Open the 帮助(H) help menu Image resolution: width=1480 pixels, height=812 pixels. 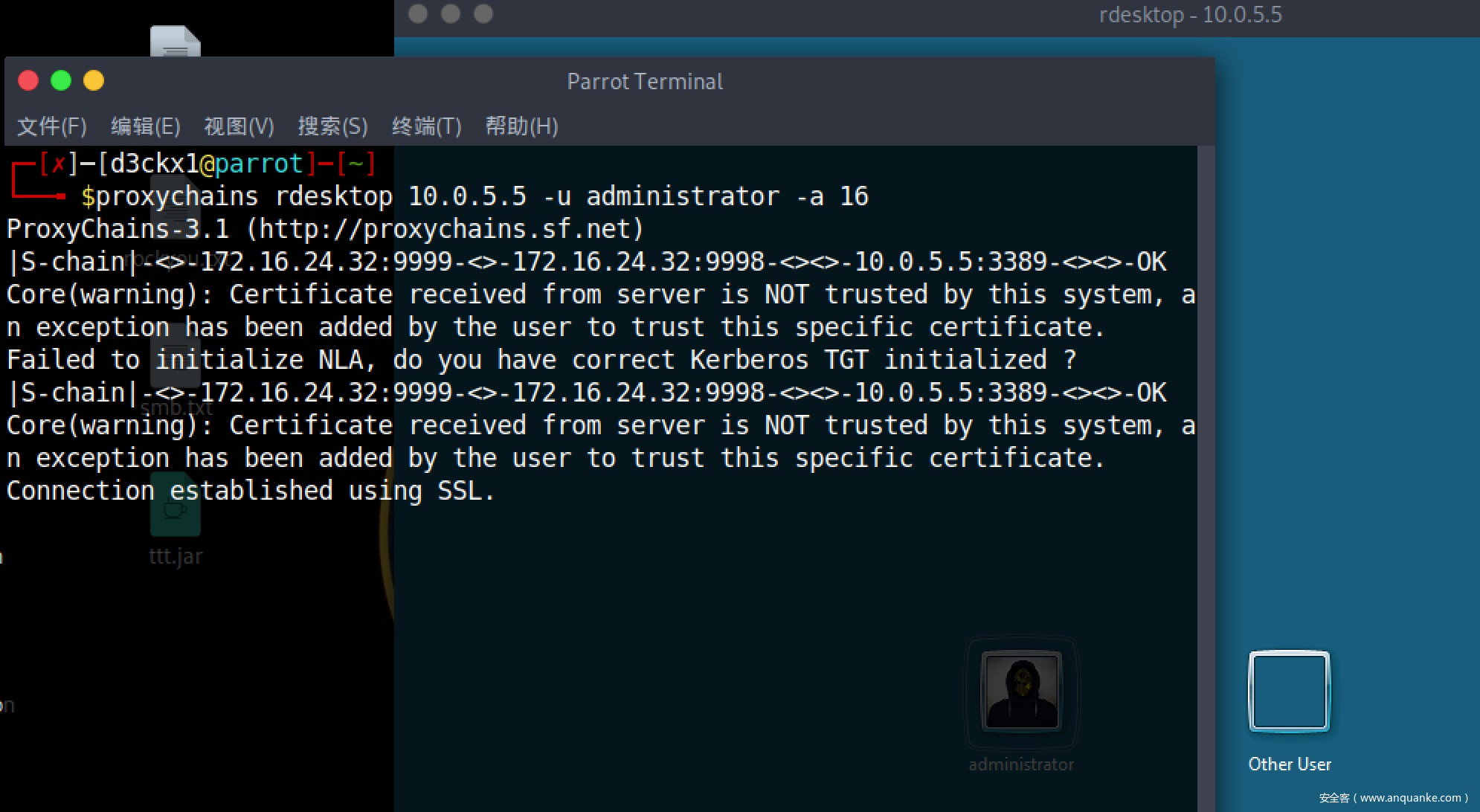(521, 126)
